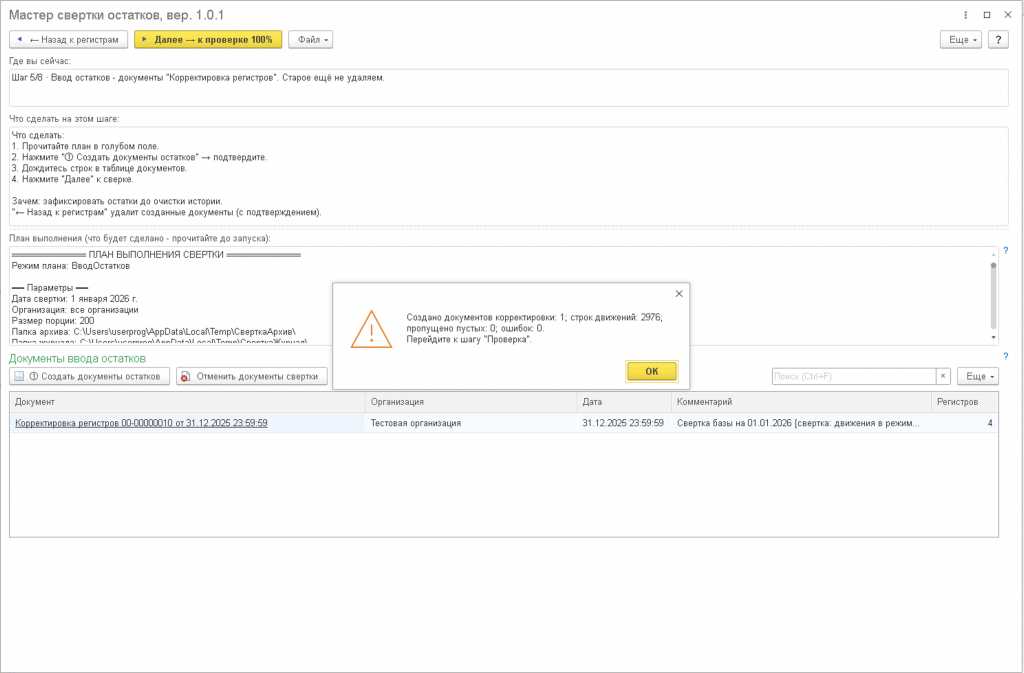The height and width of the screenshot is (673, 1024).
Task: Clear search with the x icon
Action: coord(943,377)
